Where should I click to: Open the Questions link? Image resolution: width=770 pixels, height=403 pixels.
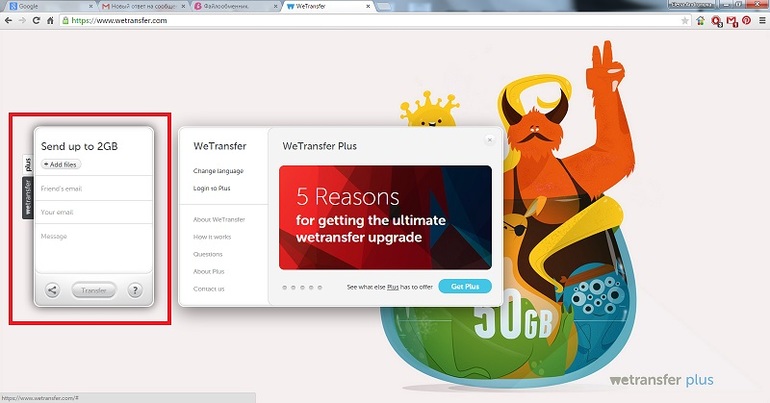click(208, 254)
